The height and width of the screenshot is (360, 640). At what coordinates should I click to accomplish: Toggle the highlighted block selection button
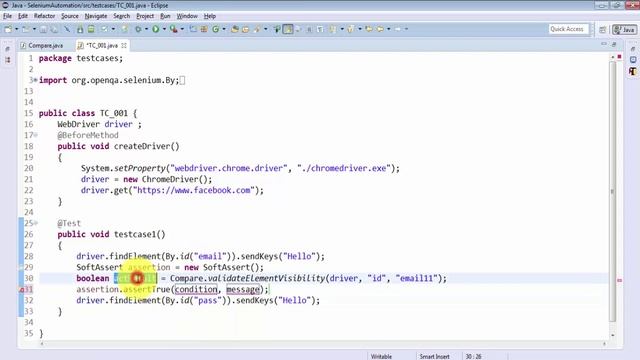[288, 29]
